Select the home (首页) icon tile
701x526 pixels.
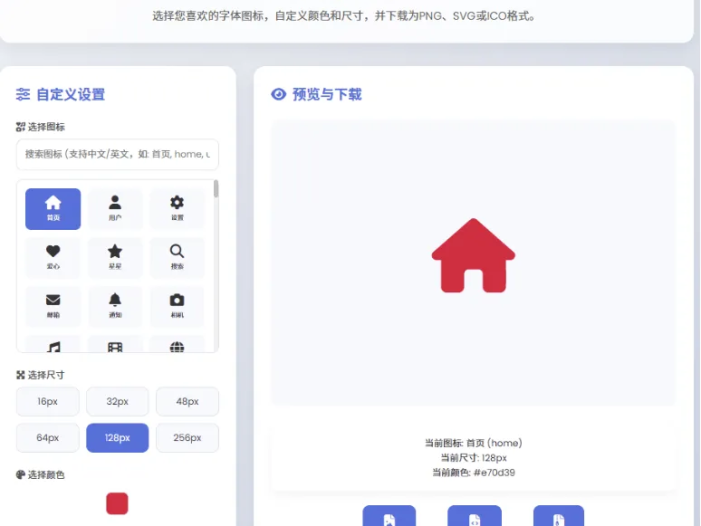tap(53, 209)
